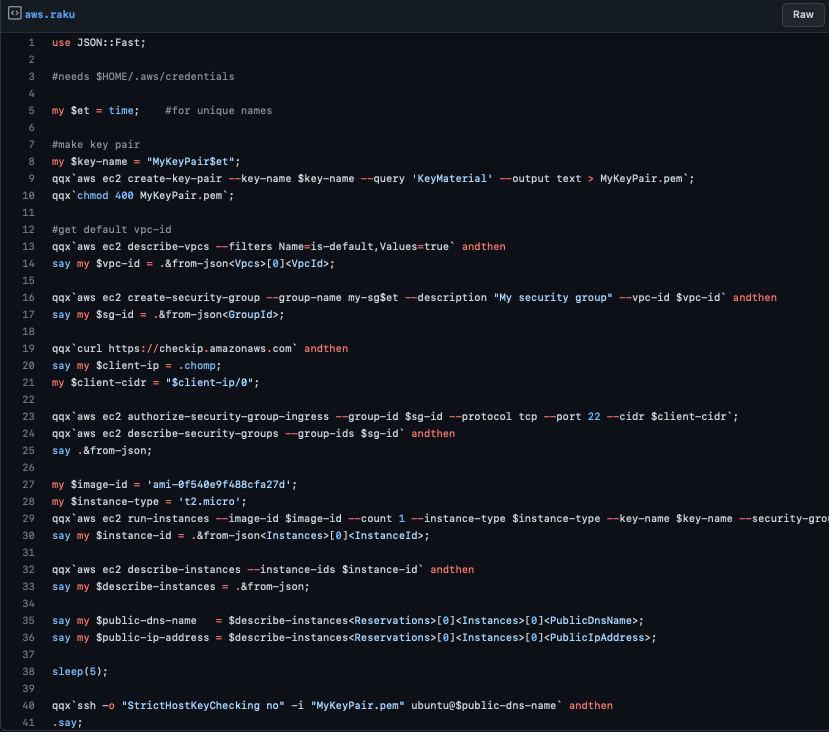Select line number 38 containing sleep(5)
Image resolution: width=829 pixels, height=732 pixels.
31,671
